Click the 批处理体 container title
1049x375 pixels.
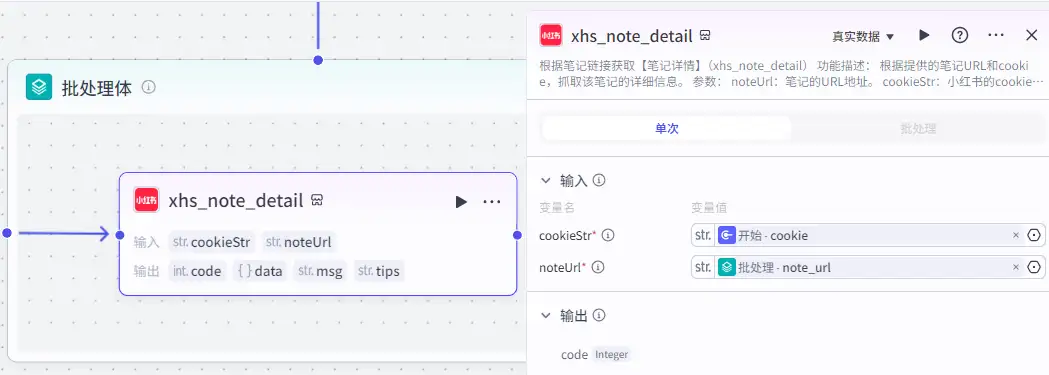pos(97,88)
